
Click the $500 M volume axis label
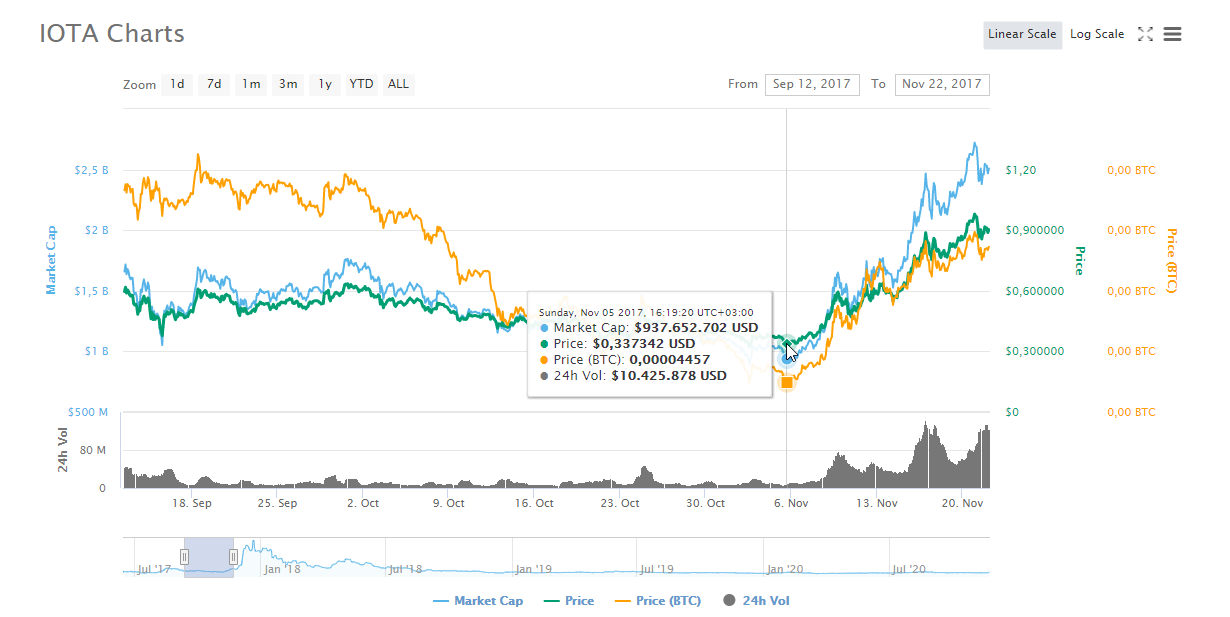(x=88, y=412)
